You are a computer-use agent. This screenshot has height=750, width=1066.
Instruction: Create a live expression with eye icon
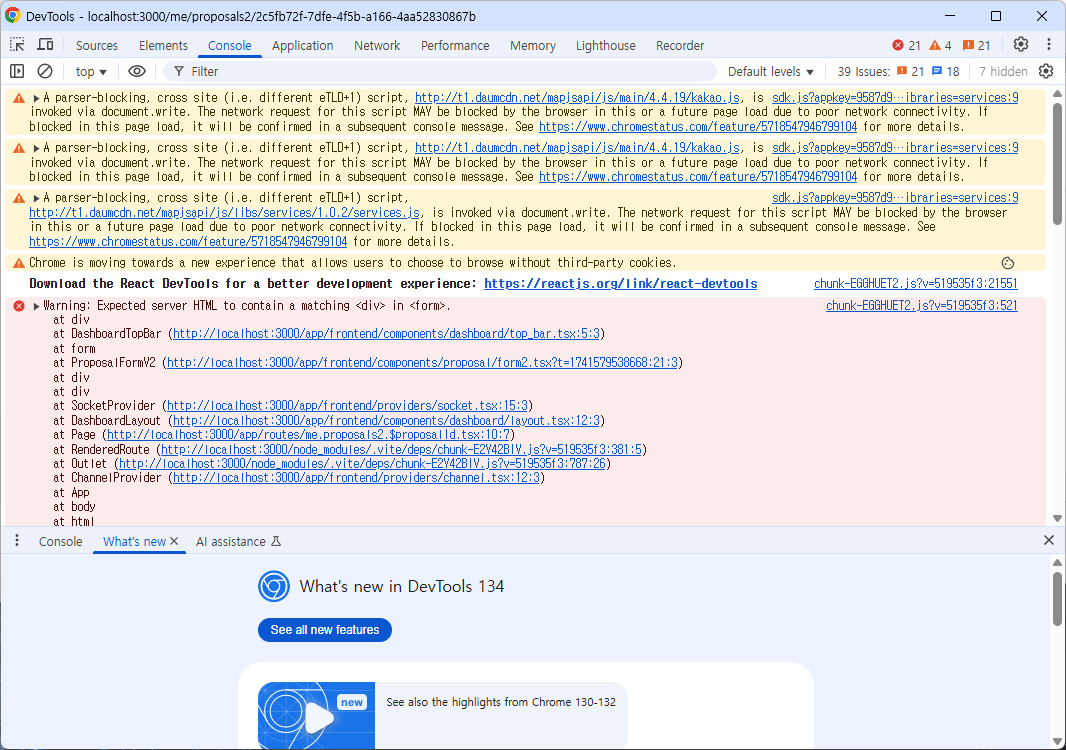137,71
